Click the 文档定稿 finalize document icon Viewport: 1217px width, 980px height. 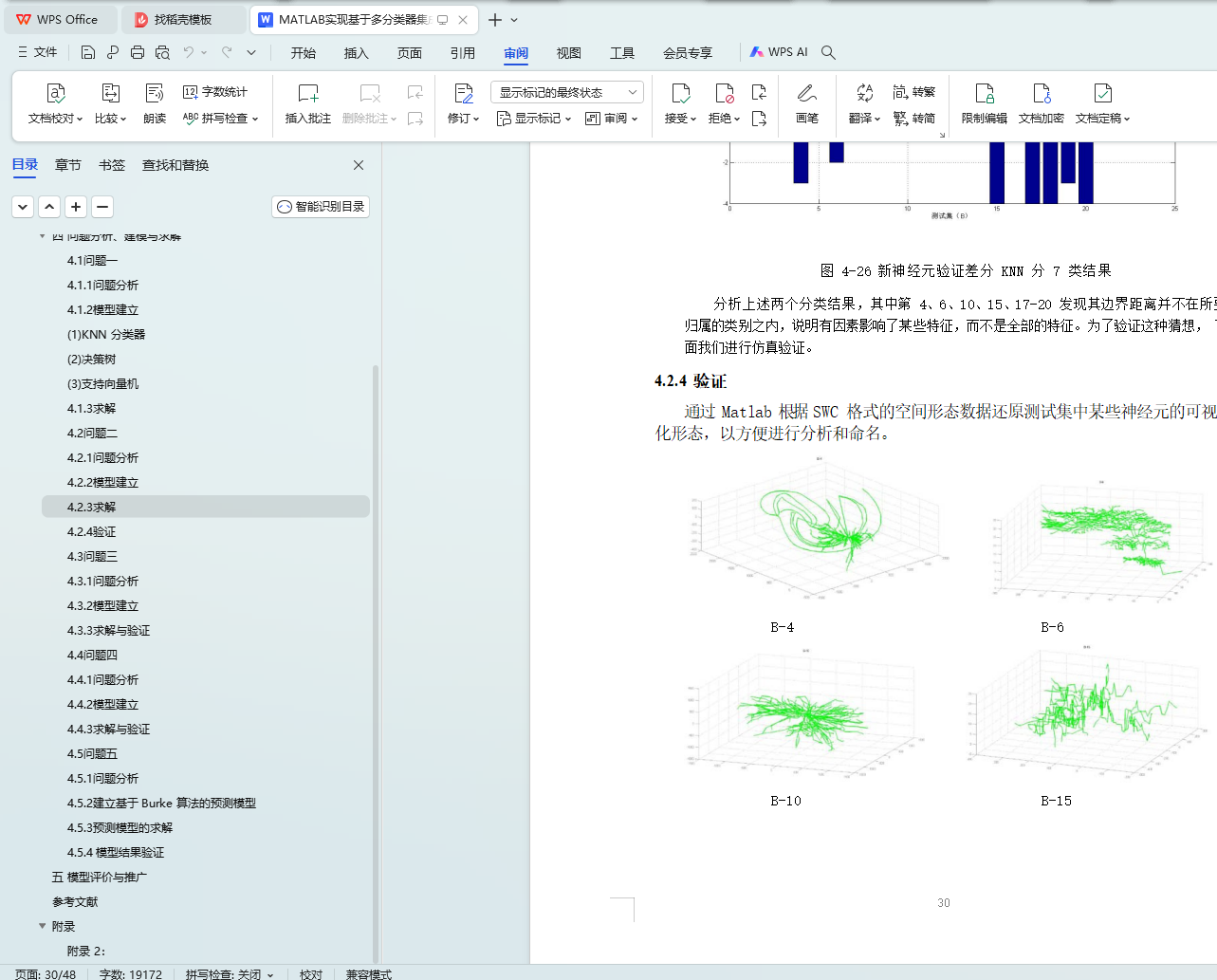[x=1102, y=93]
